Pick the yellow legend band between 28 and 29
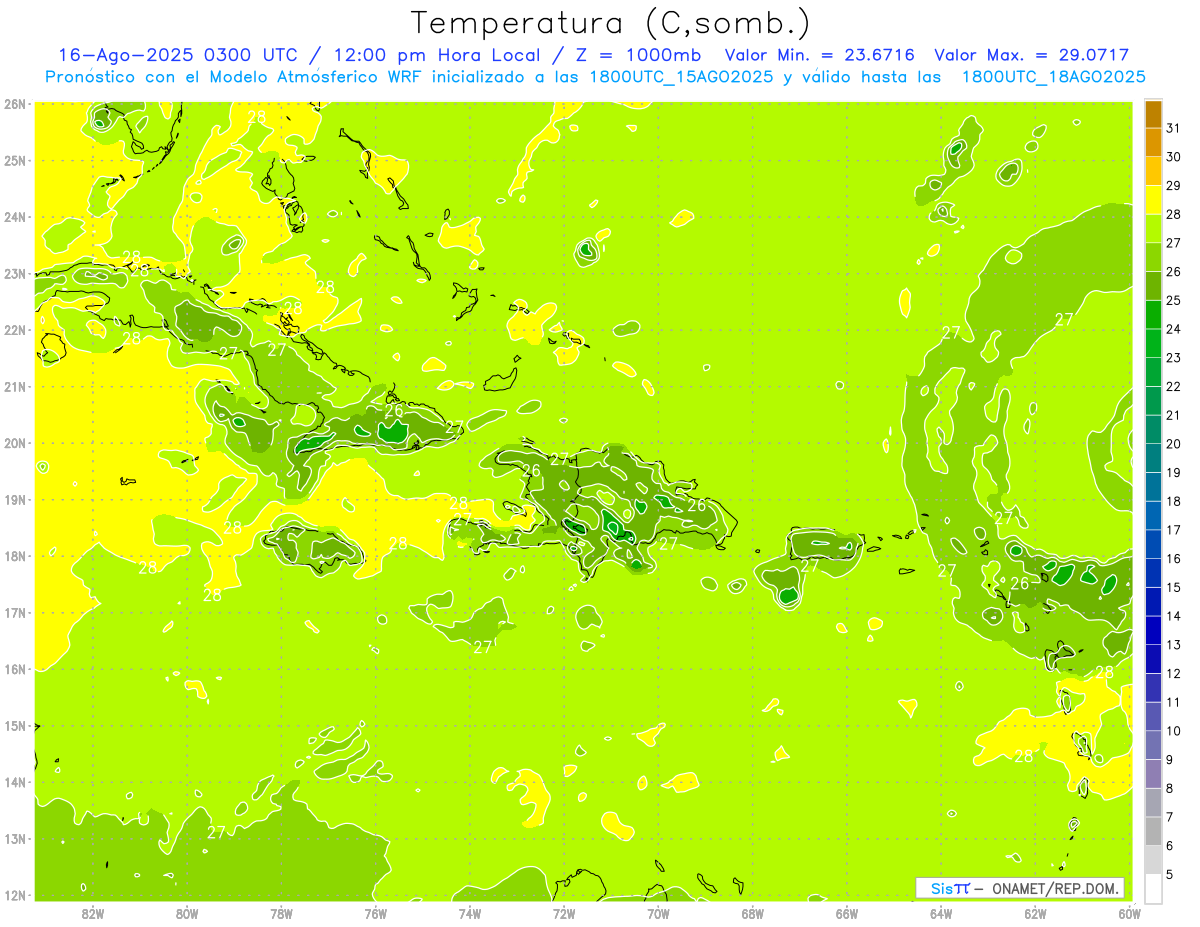Viewport: 1200px width, 927px height. [x=1153, y=200]
